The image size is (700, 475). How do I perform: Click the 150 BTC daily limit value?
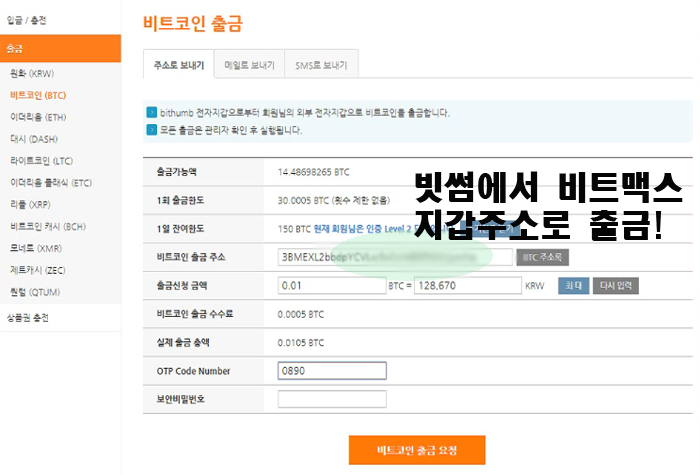point(294,229)
